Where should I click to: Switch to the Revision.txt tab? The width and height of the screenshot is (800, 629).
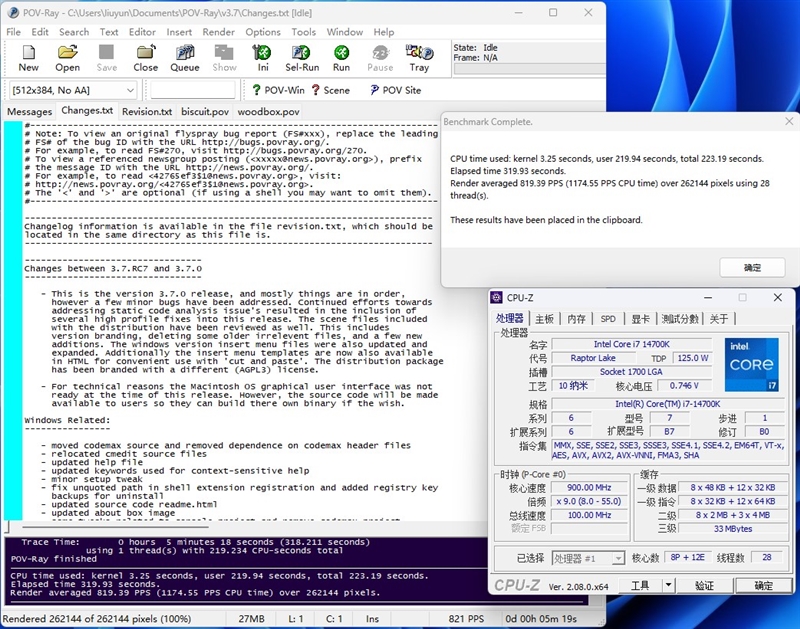147,111
